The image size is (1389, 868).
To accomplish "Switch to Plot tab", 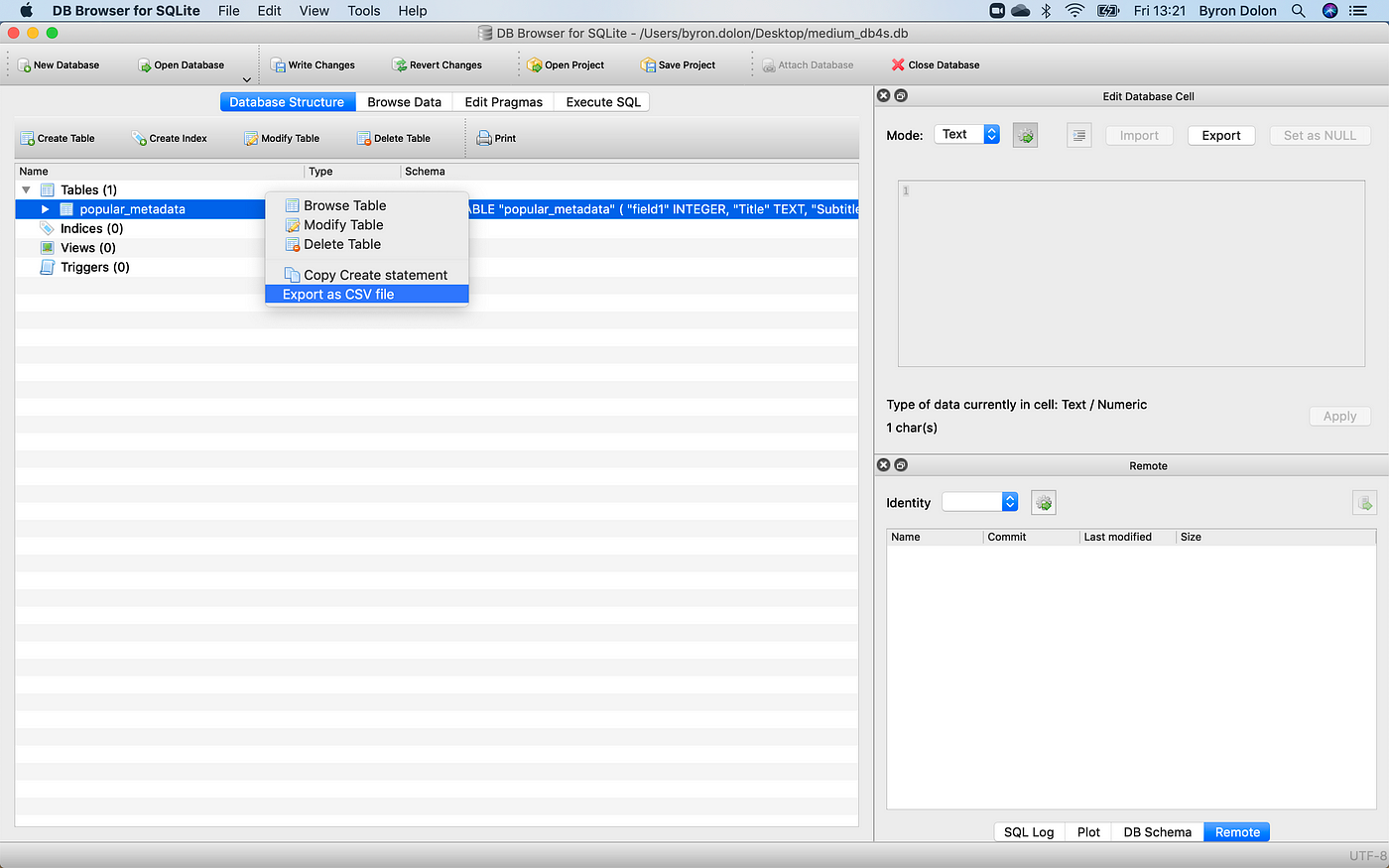I will pyautogui.click(x=1088, y=832).
